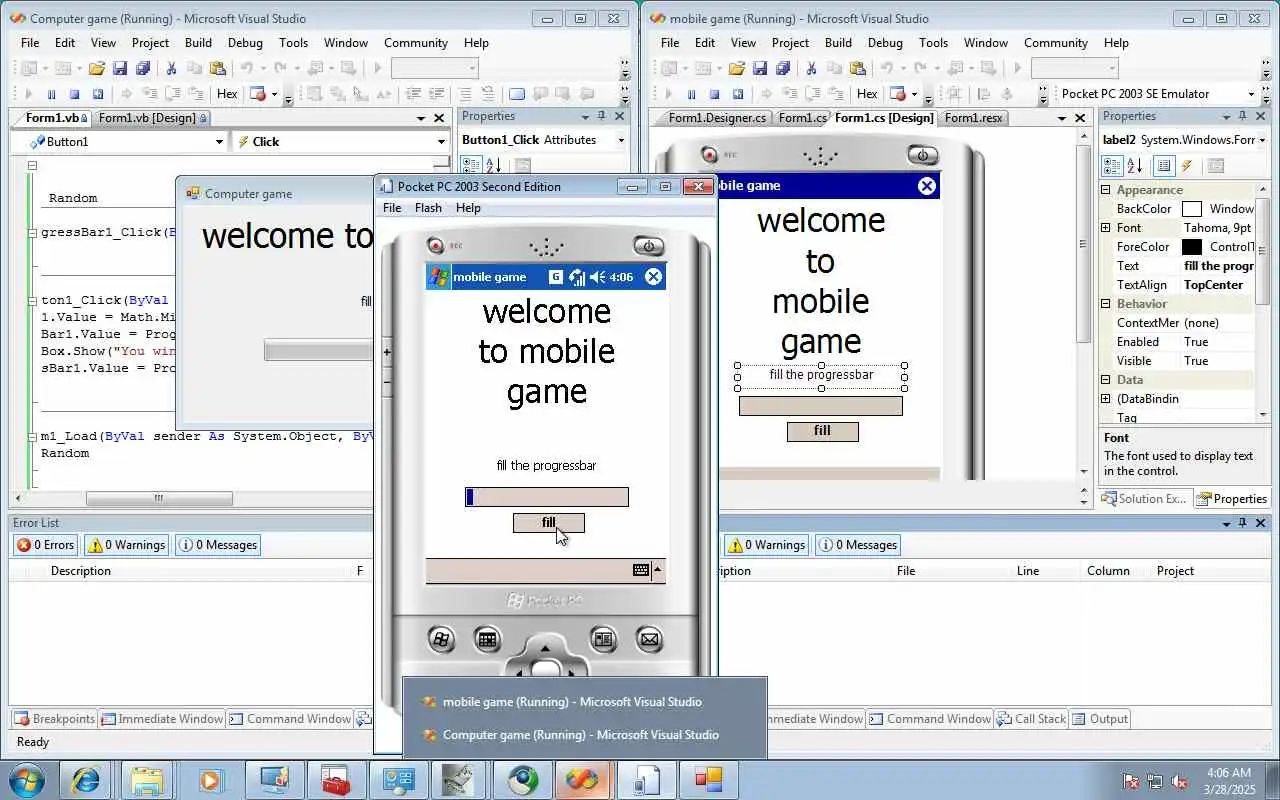Click Paste icon in Computer game toolbar
Image resolution: width=1280 pixels, height=800 pixels.
217,68
